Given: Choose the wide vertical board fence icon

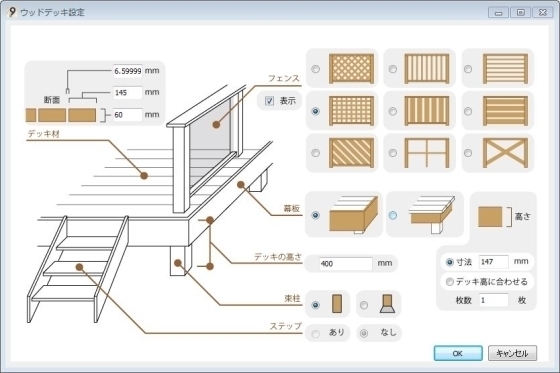Looking at the screenshot, I should [427, 111].
